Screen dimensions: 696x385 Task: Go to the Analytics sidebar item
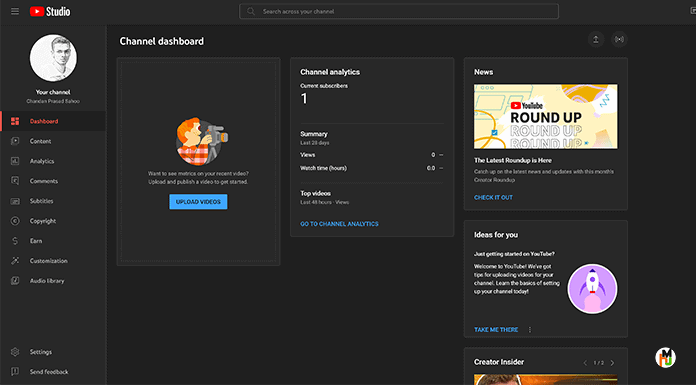point(53,161)
